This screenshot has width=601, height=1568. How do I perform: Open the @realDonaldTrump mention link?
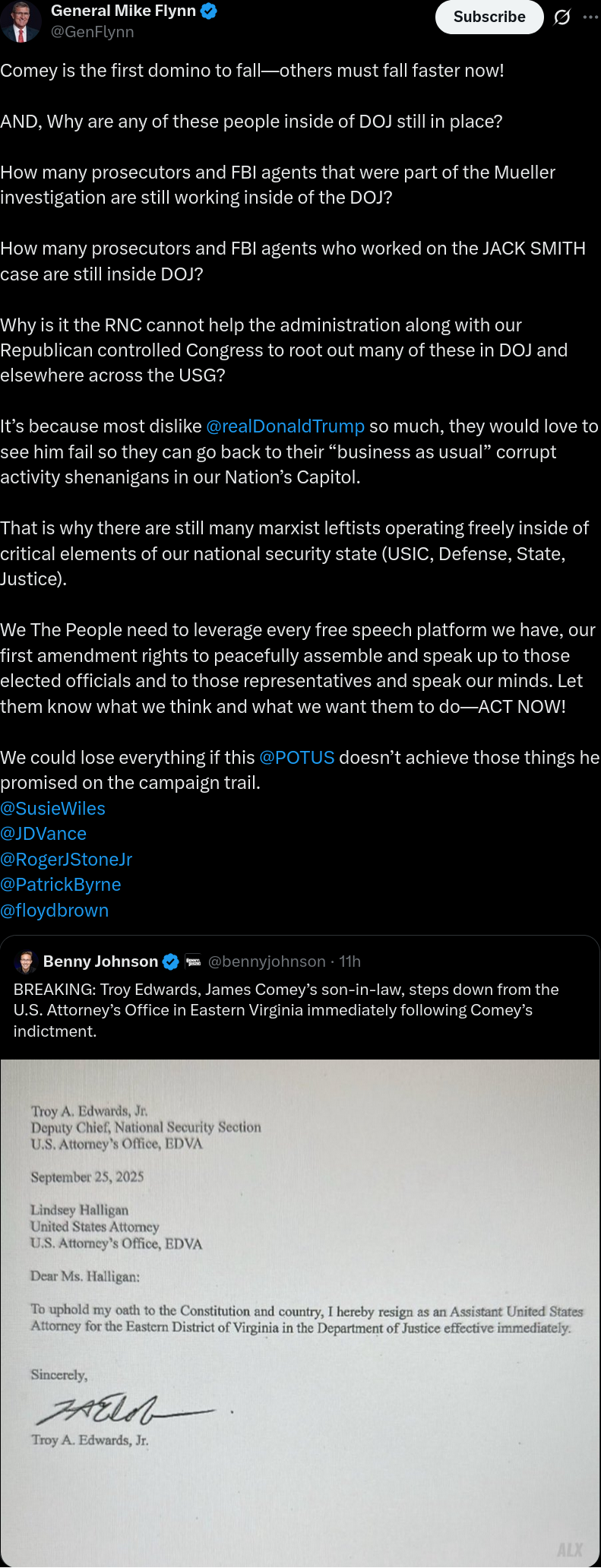coord(285,426)
